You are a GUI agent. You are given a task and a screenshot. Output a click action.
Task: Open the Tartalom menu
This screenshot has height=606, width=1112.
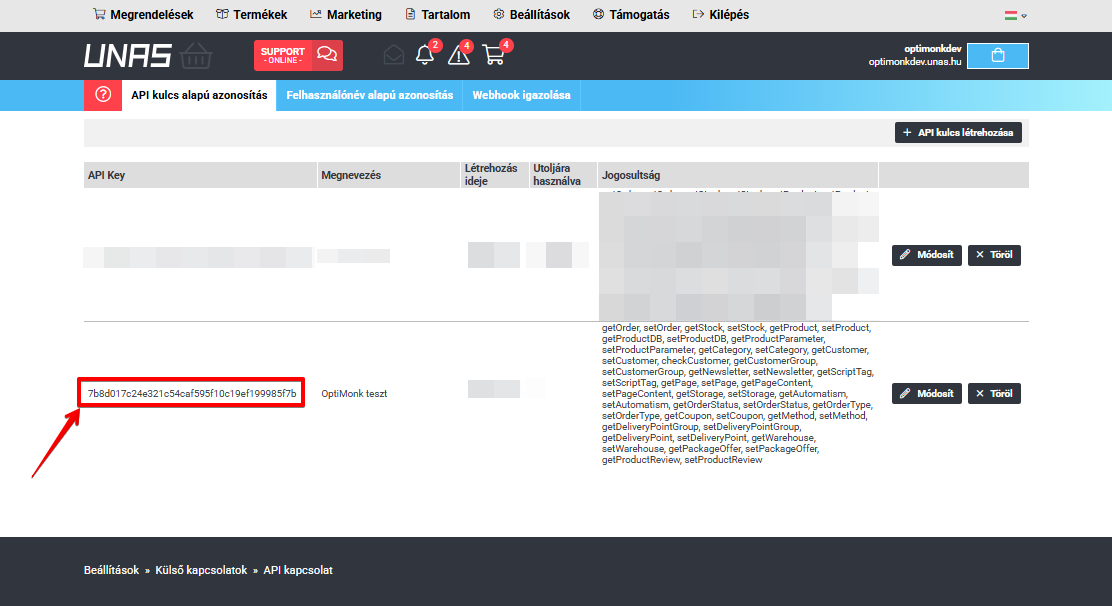pyautogui.click(x=438, y=15)
